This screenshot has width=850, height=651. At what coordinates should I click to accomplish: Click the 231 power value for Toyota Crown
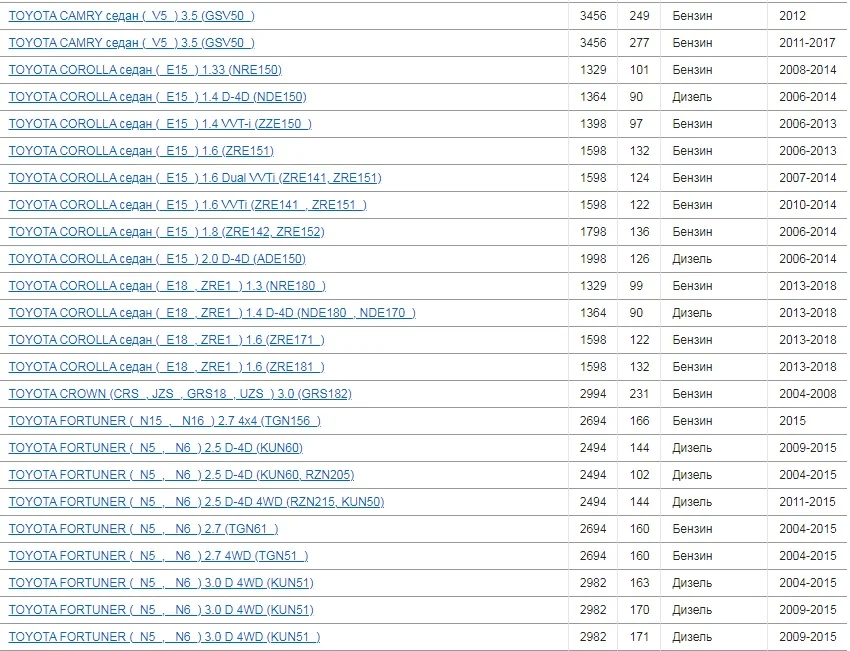[x=640, y=394]
